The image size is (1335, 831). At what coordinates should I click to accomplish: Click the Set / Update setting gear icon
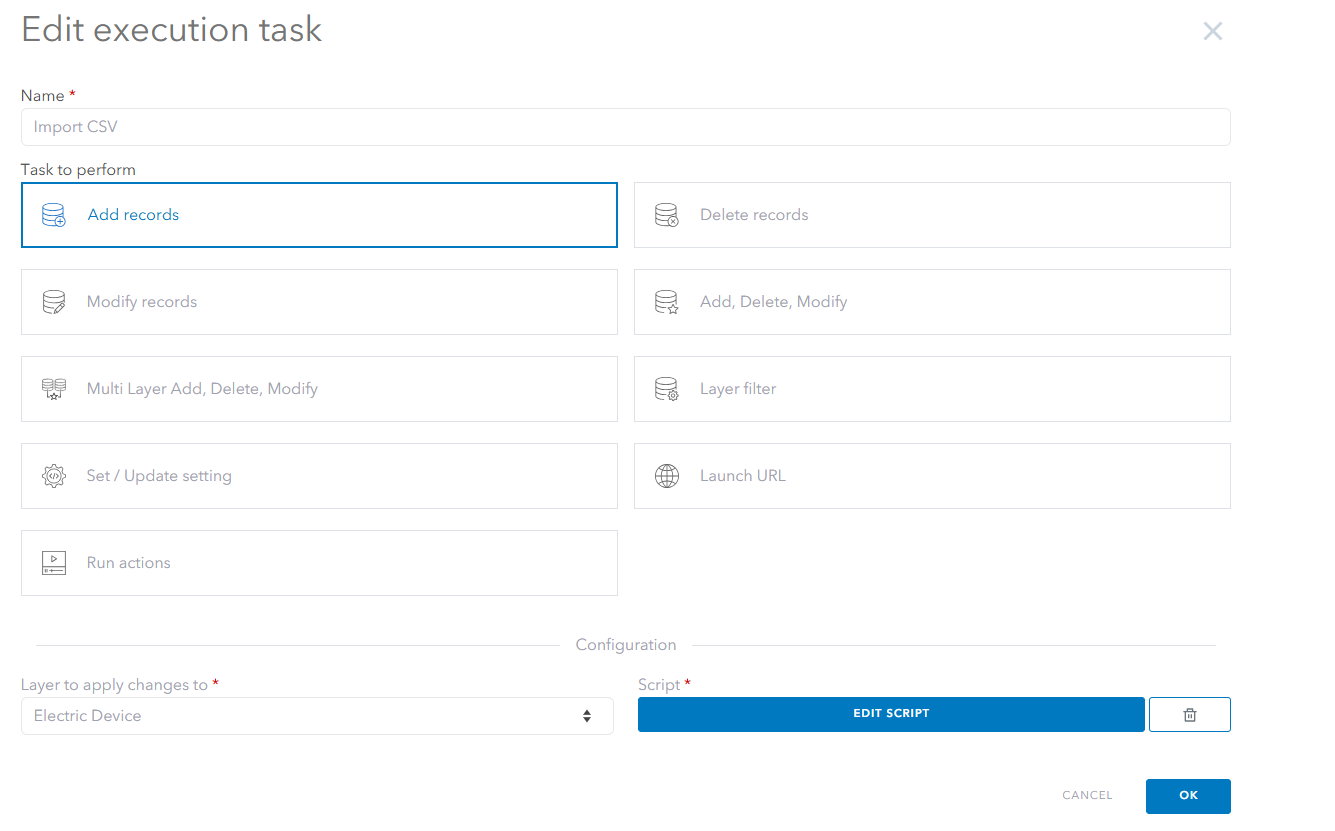(54, 476)
